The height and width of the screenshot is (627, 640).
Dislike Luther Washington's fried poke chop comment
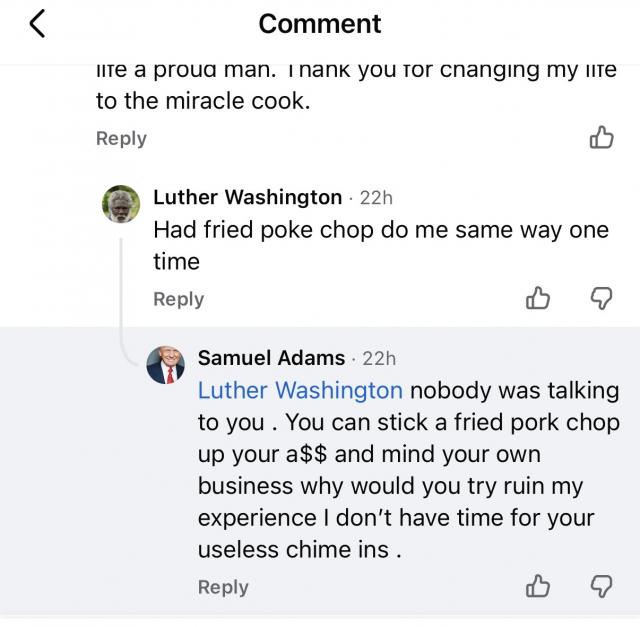601,298
